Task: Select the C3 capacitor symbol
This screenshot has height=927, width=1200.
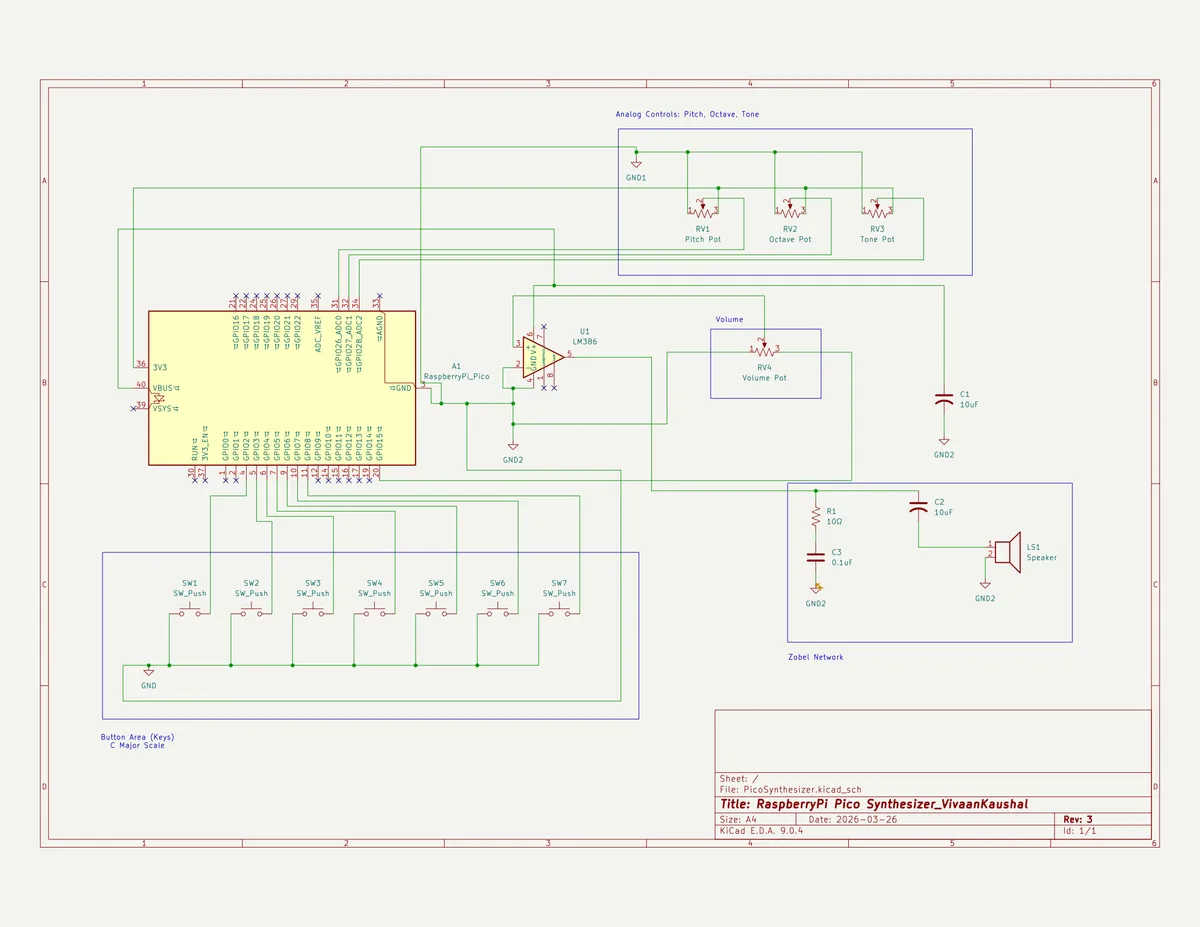Action: click(816, 557)
